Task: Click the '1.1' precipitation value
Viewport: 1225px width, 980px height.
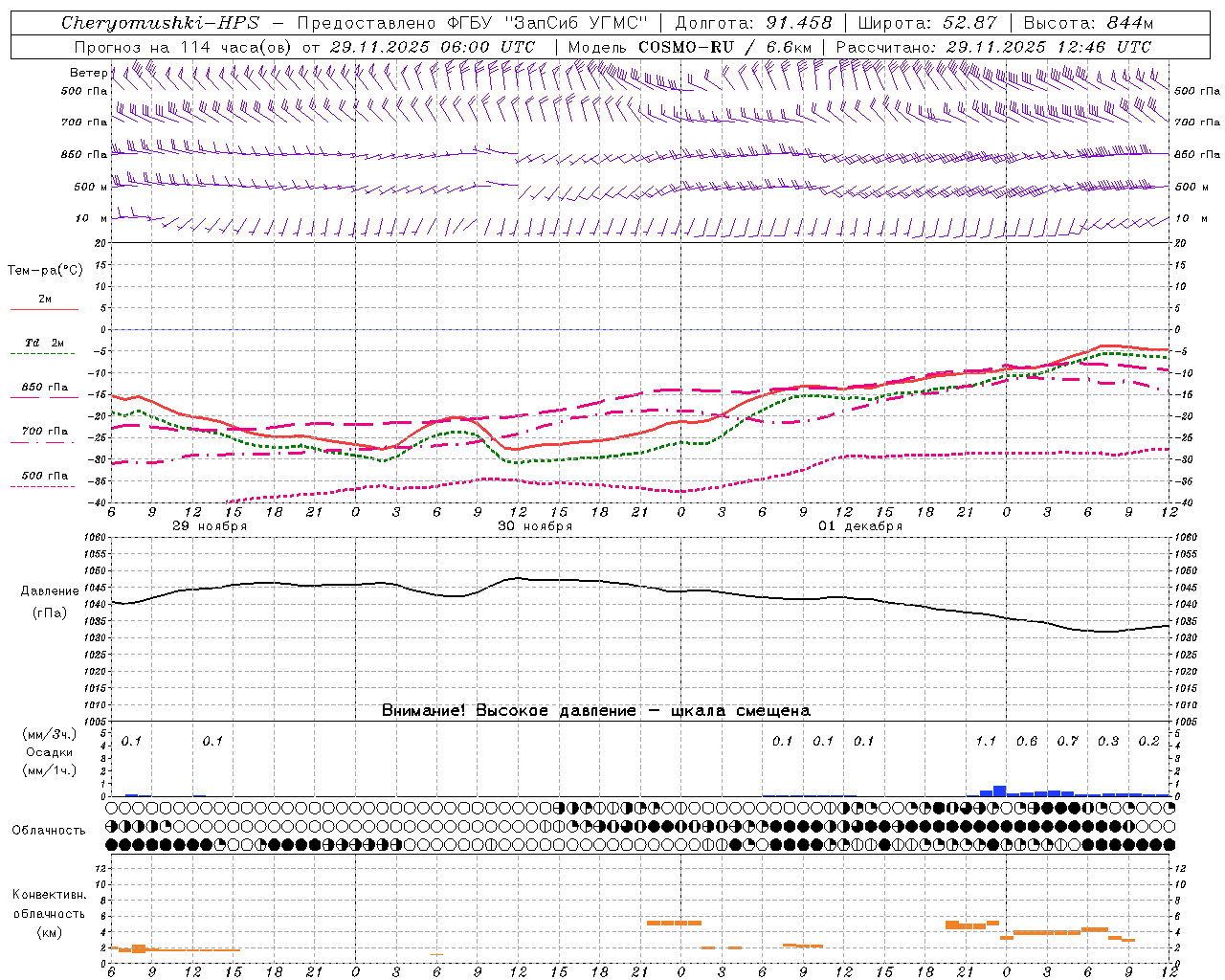Action: click(986, 741)
